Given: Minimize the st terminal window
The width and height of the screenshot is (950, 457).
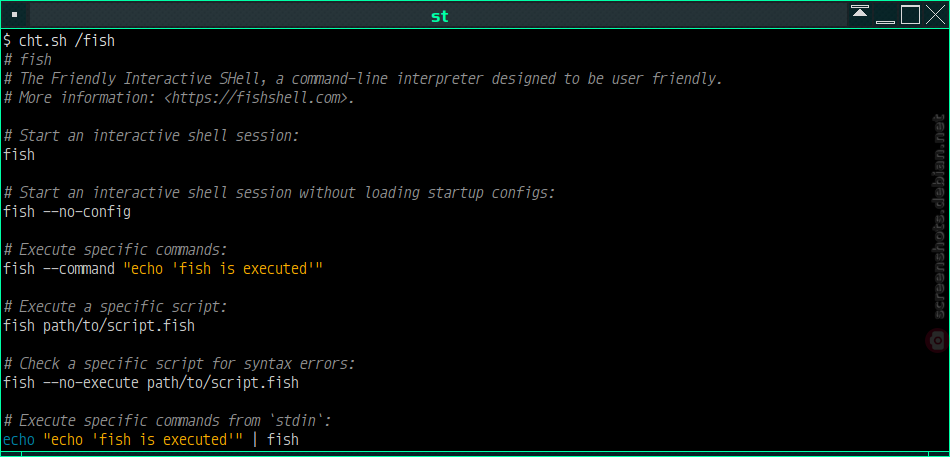Looking at the screenshot, I should (x=885, y=15).
